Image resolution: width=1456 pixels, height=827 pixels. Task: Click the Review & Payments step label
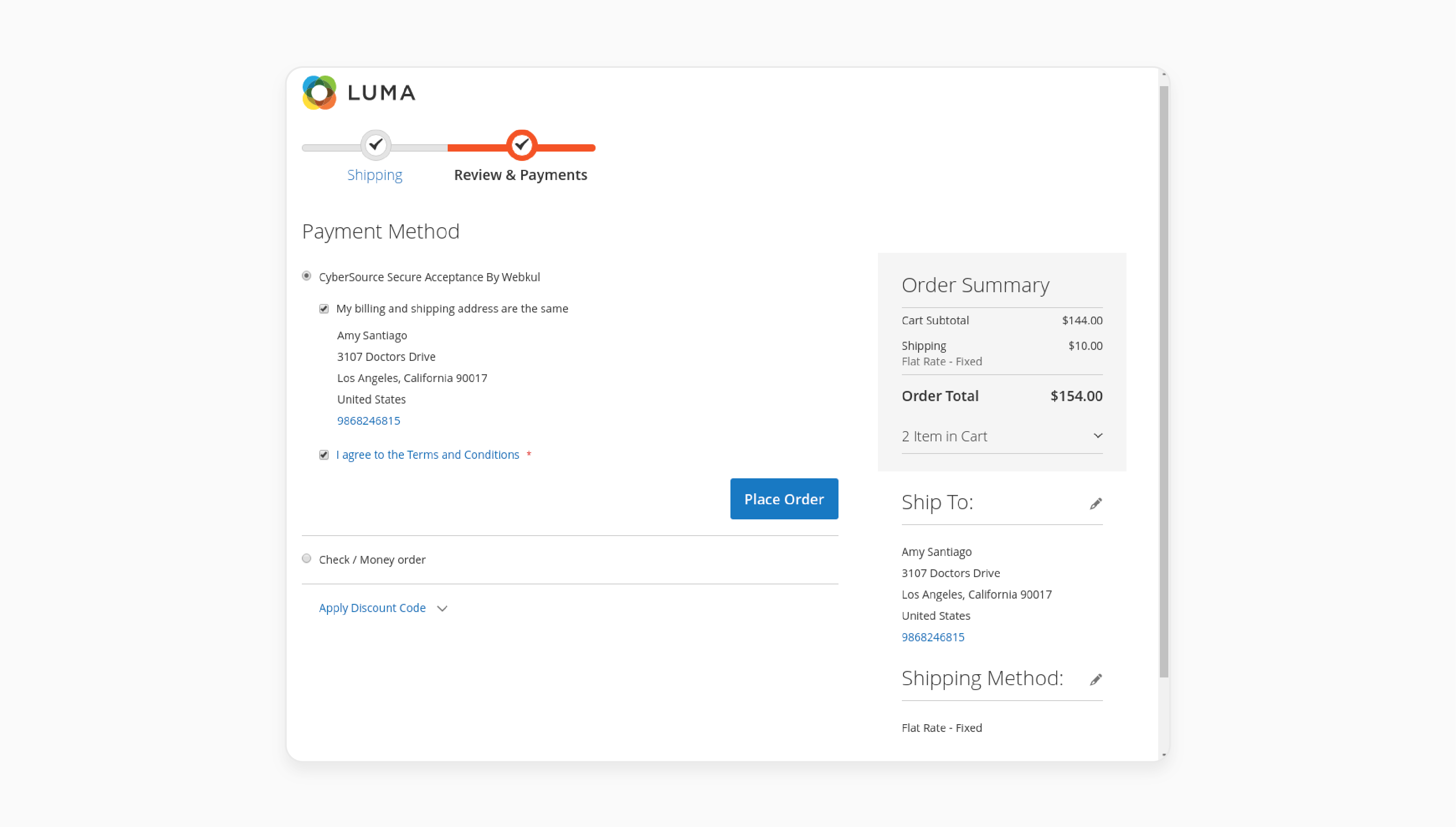tap(520, 175)
